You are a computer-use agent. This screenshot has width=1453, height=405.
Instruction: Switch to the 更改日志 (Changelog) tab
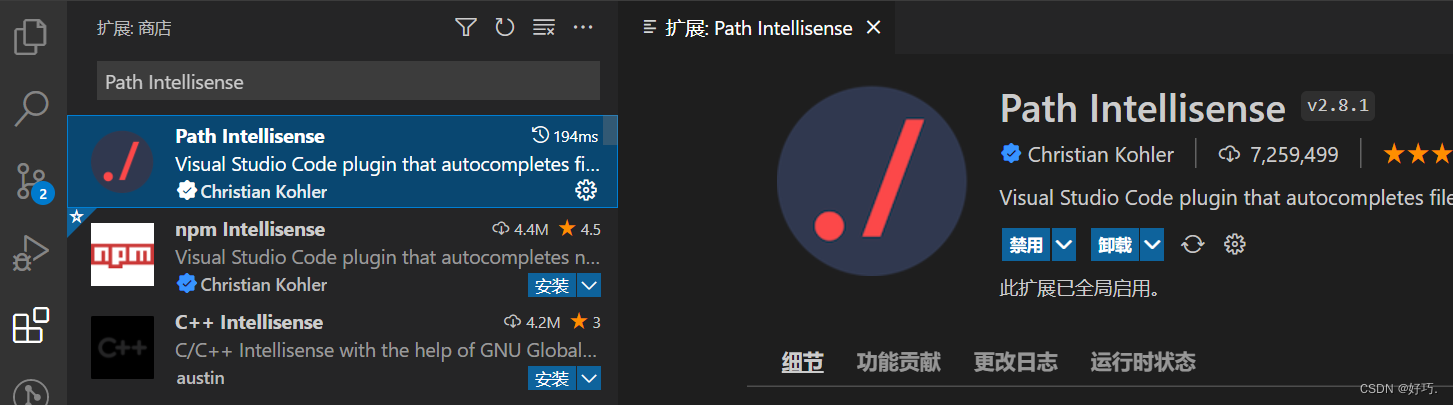[1015, 362]
